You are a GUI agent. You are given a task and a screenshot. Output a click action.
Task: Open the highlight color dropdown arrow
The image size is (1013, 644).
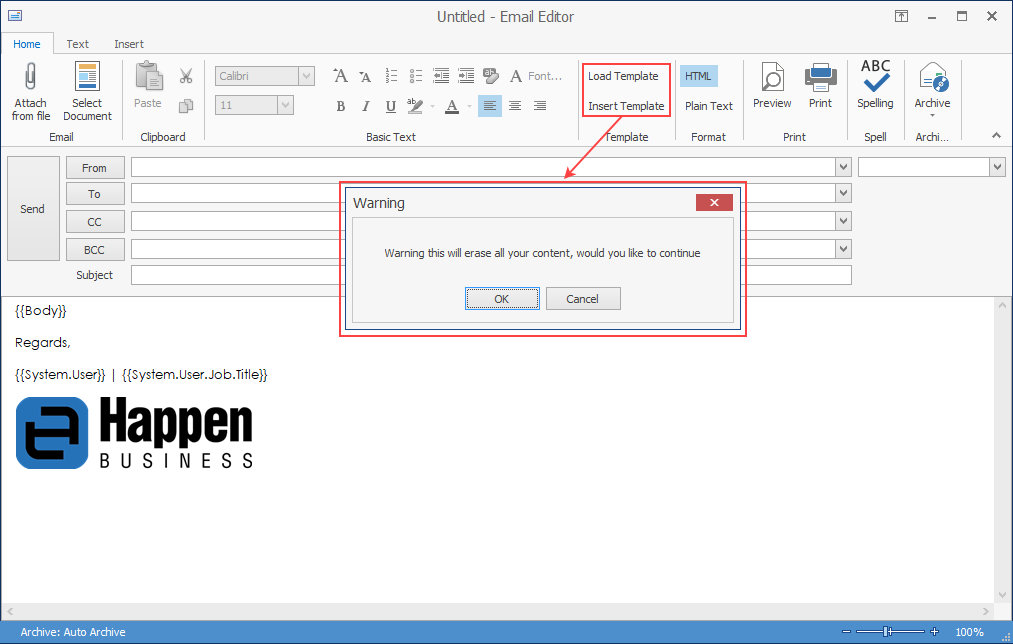432,106
